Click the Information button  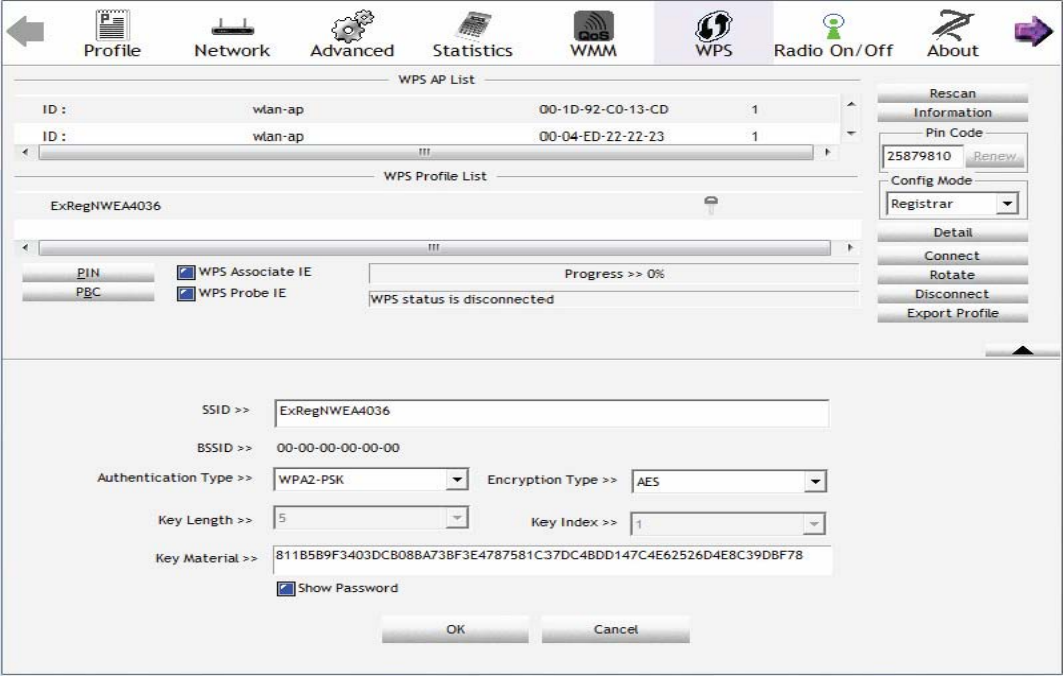(x=952, y=113)
